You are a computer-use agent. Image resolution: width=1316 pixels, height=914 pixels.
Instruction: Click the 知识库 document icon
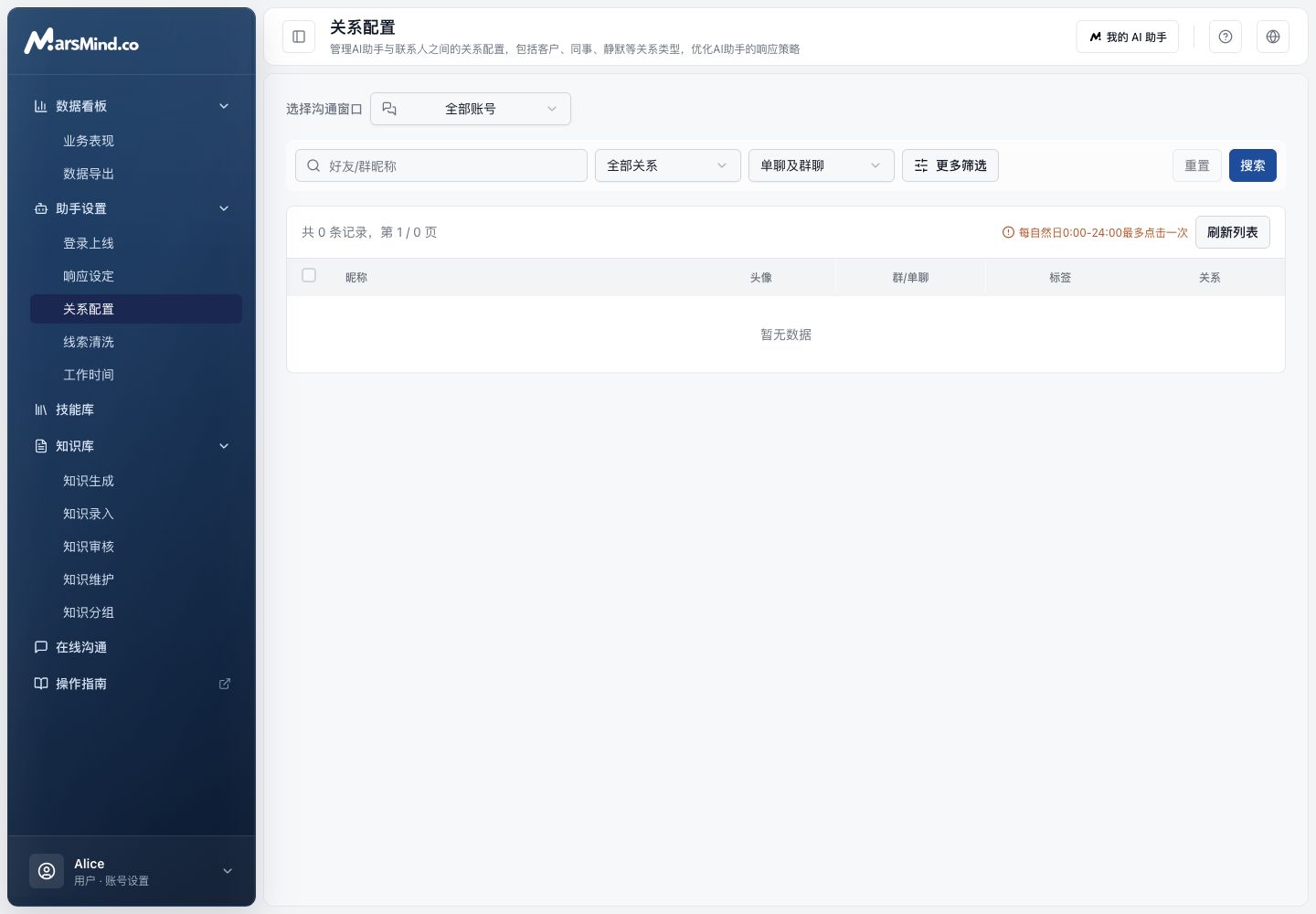point(41,446)
